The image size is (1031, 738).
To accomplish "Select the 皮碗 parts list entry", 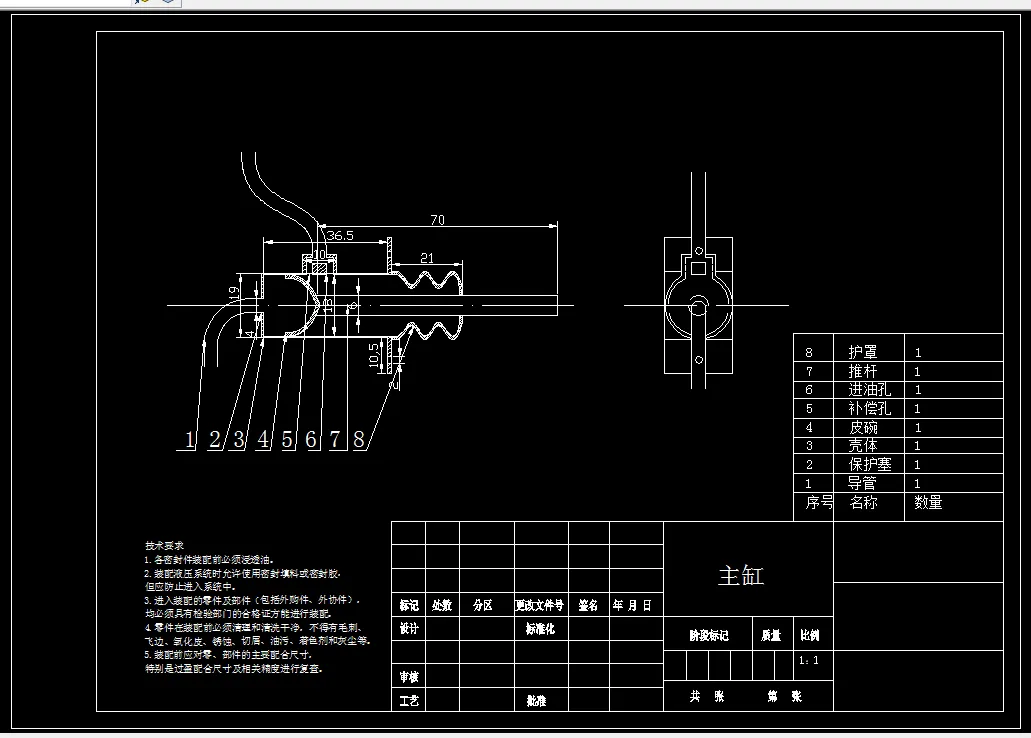I will point(863,428).
